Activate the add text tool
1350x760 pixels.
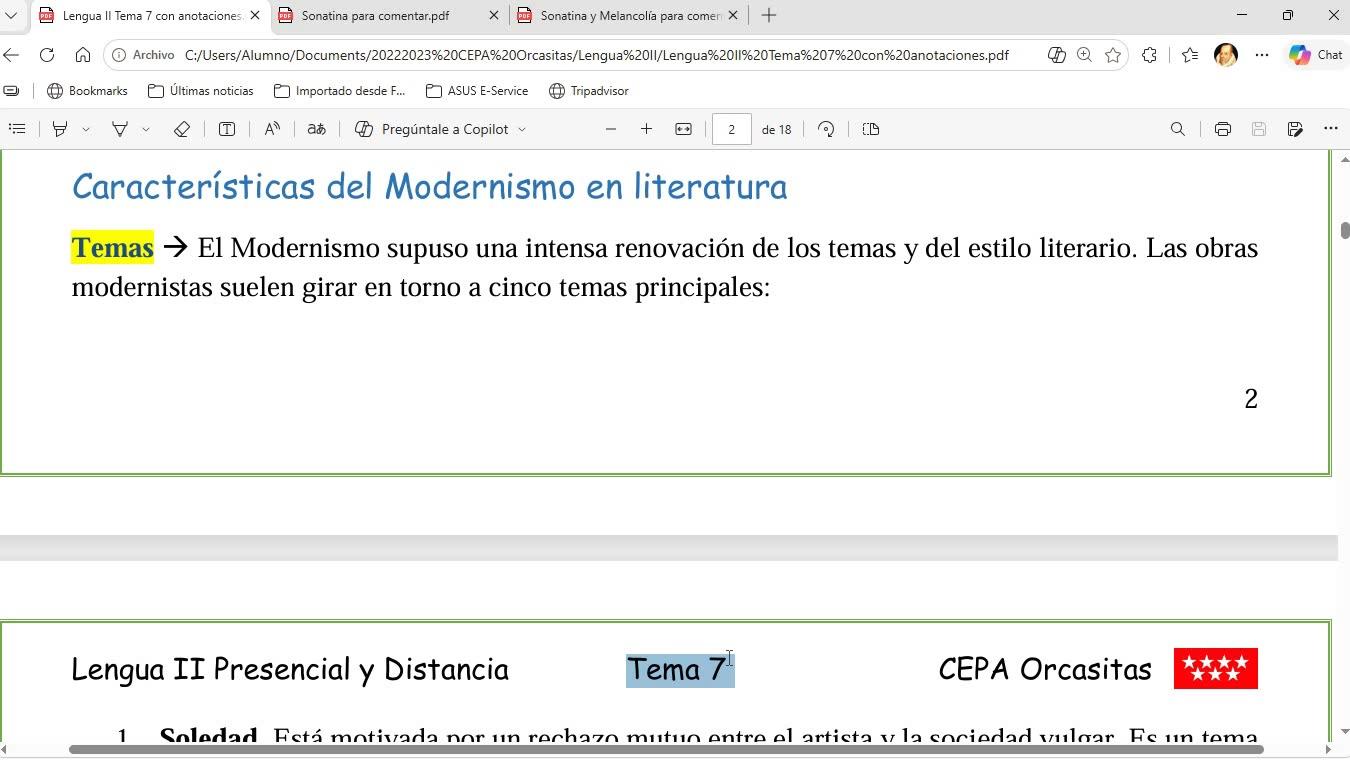click(227, 129)
